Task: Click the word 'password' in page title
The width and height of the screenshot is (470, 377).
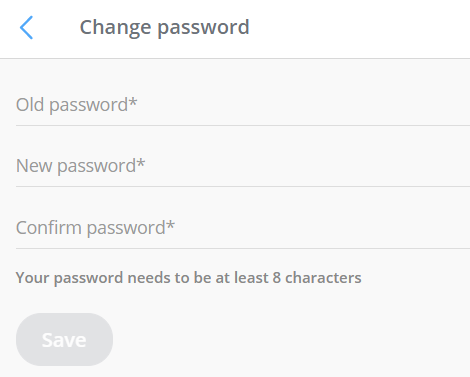Action: [x=203, y=29]
